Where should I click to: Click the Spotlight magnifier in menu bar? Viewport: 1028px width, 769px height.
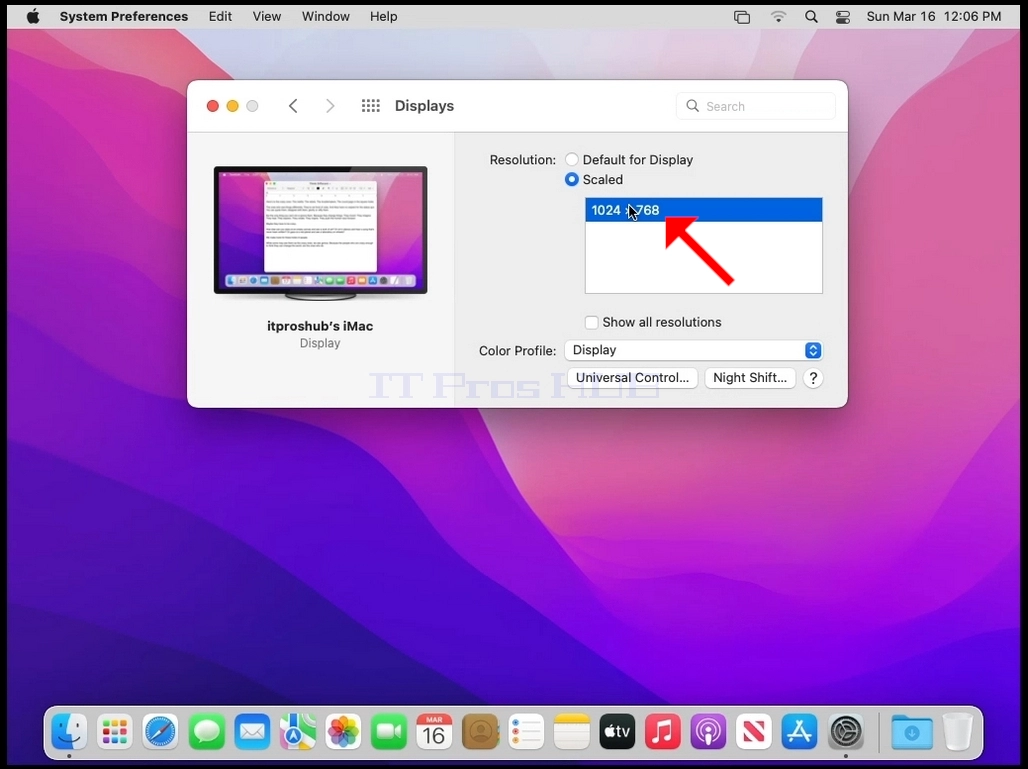811,17
